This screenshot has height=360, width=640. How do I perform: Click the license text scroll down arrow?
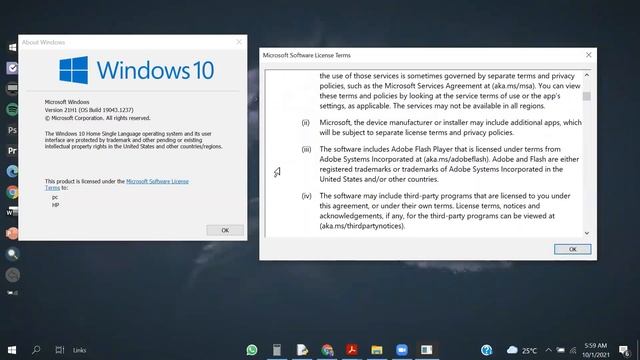point(587,233)
